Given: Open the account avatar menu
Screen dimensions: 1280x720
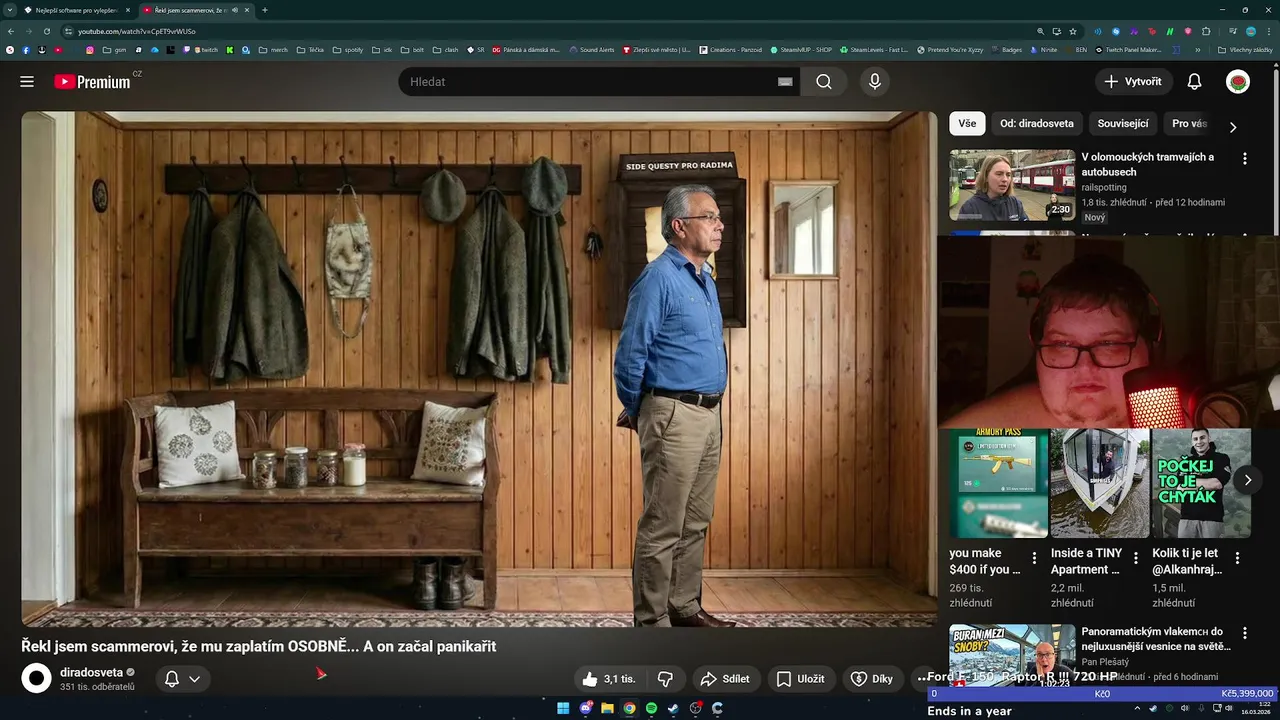Looking at the screenshot, I should coord(1238,82).
